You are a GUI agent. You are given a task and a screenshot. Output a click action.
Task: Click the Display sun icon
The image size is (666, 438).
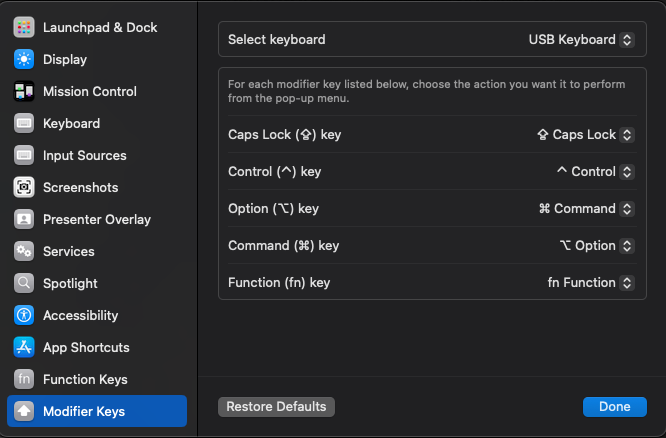tap(24, 59)
